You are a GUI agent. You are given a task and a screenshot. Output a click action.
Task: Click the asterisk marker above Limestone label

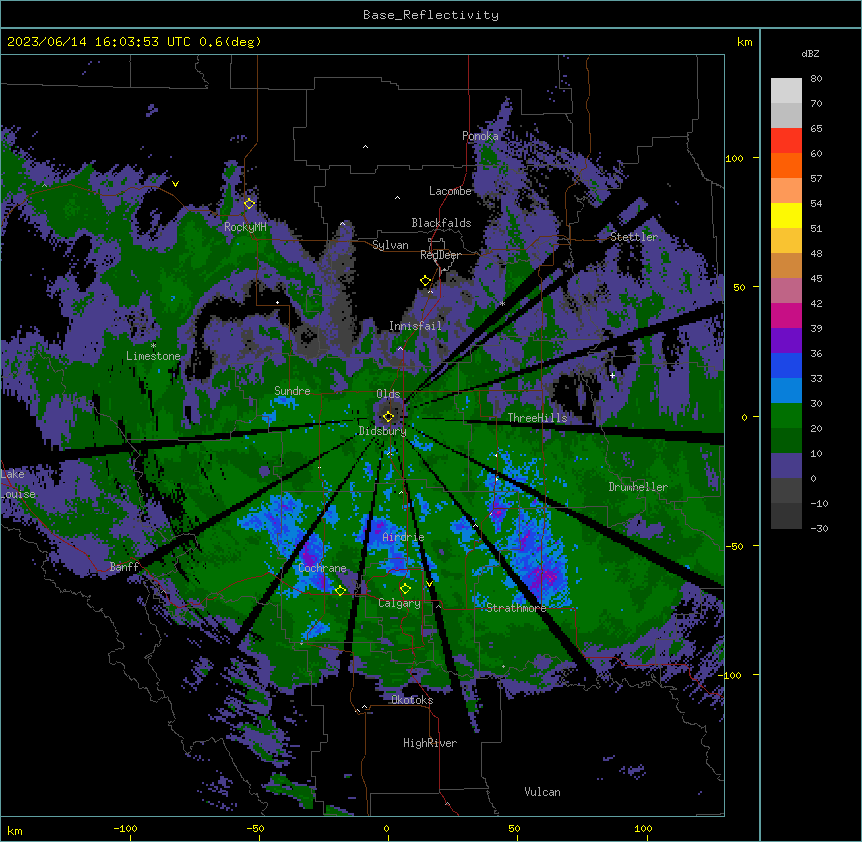pos(153,346)
